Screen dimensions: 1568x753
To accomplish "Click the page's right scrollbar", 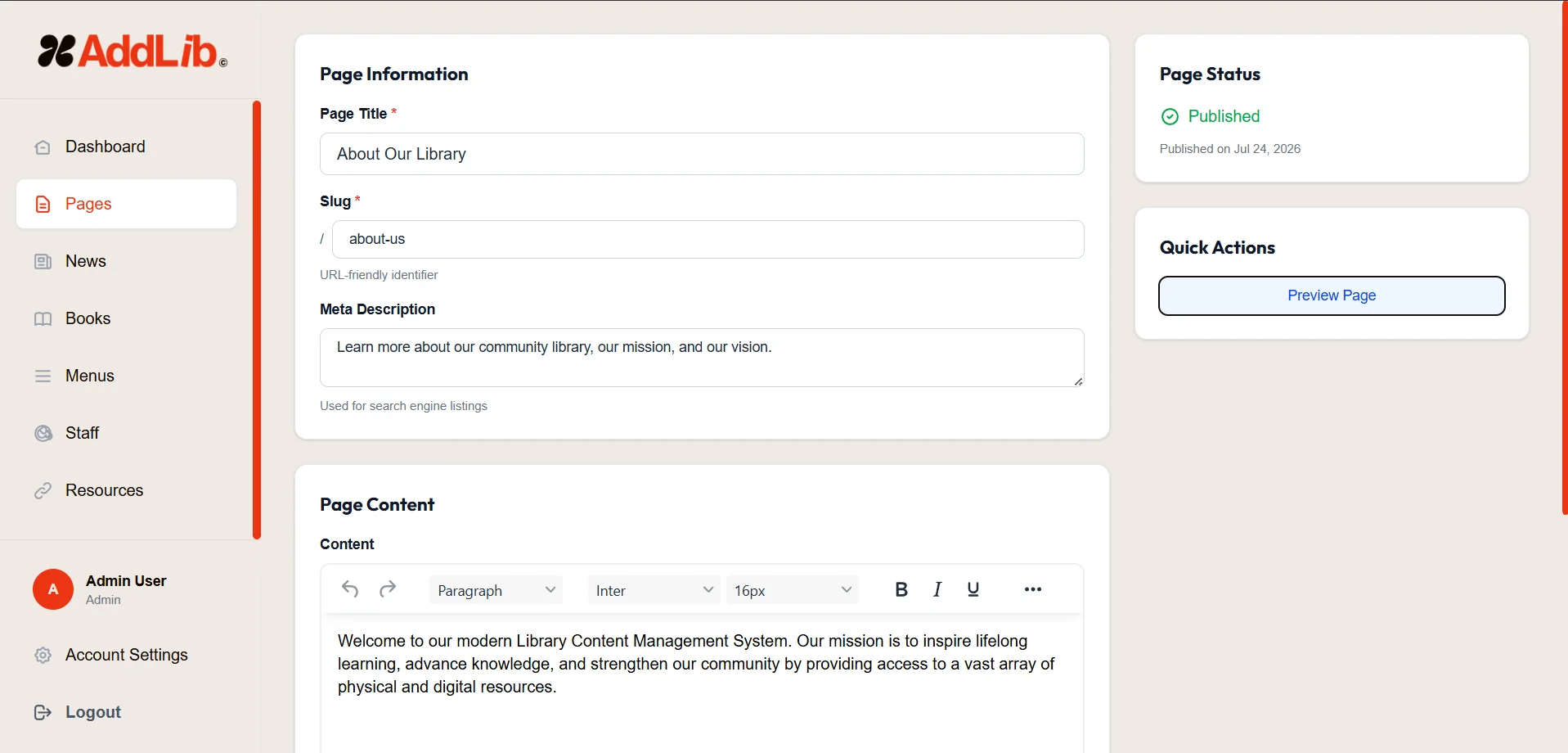I will click(1565, 257).
